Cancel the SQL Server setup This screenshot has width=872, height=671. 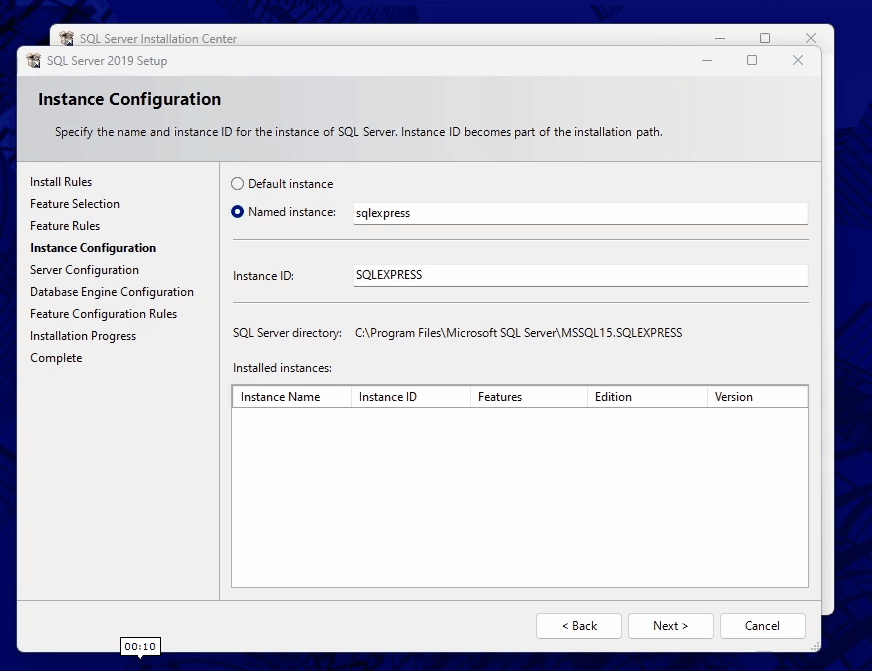click(762, 626)
